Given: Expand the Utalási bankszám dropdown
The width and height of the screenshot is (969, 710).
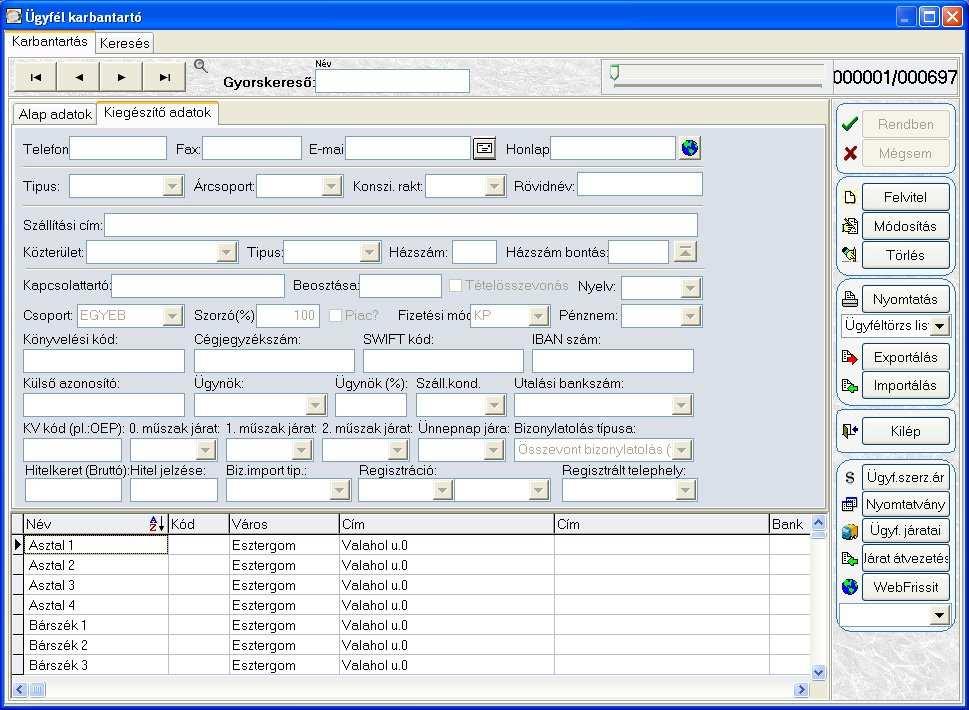Looking at the screenshot, I should [681, 405].
